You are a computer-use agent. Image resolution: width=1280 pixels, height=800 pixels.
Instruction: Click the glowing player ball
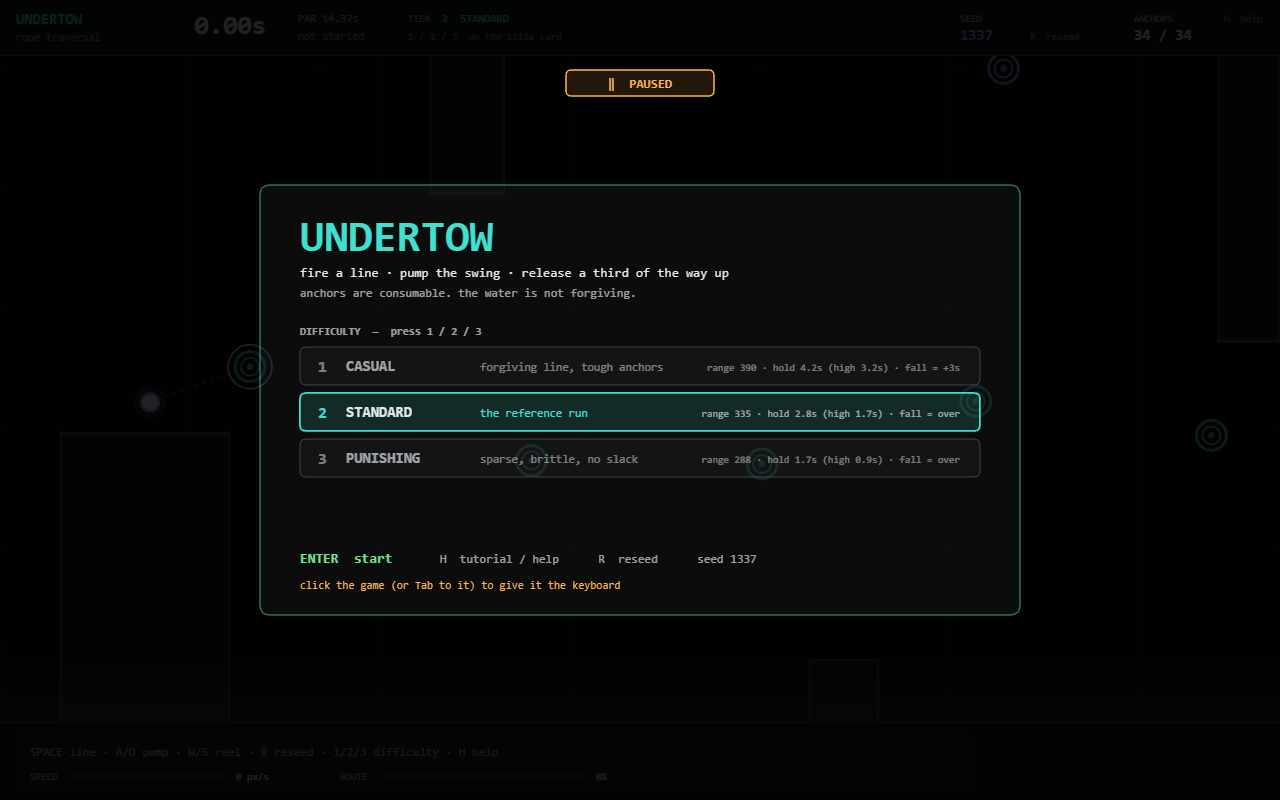coord(150,402)
